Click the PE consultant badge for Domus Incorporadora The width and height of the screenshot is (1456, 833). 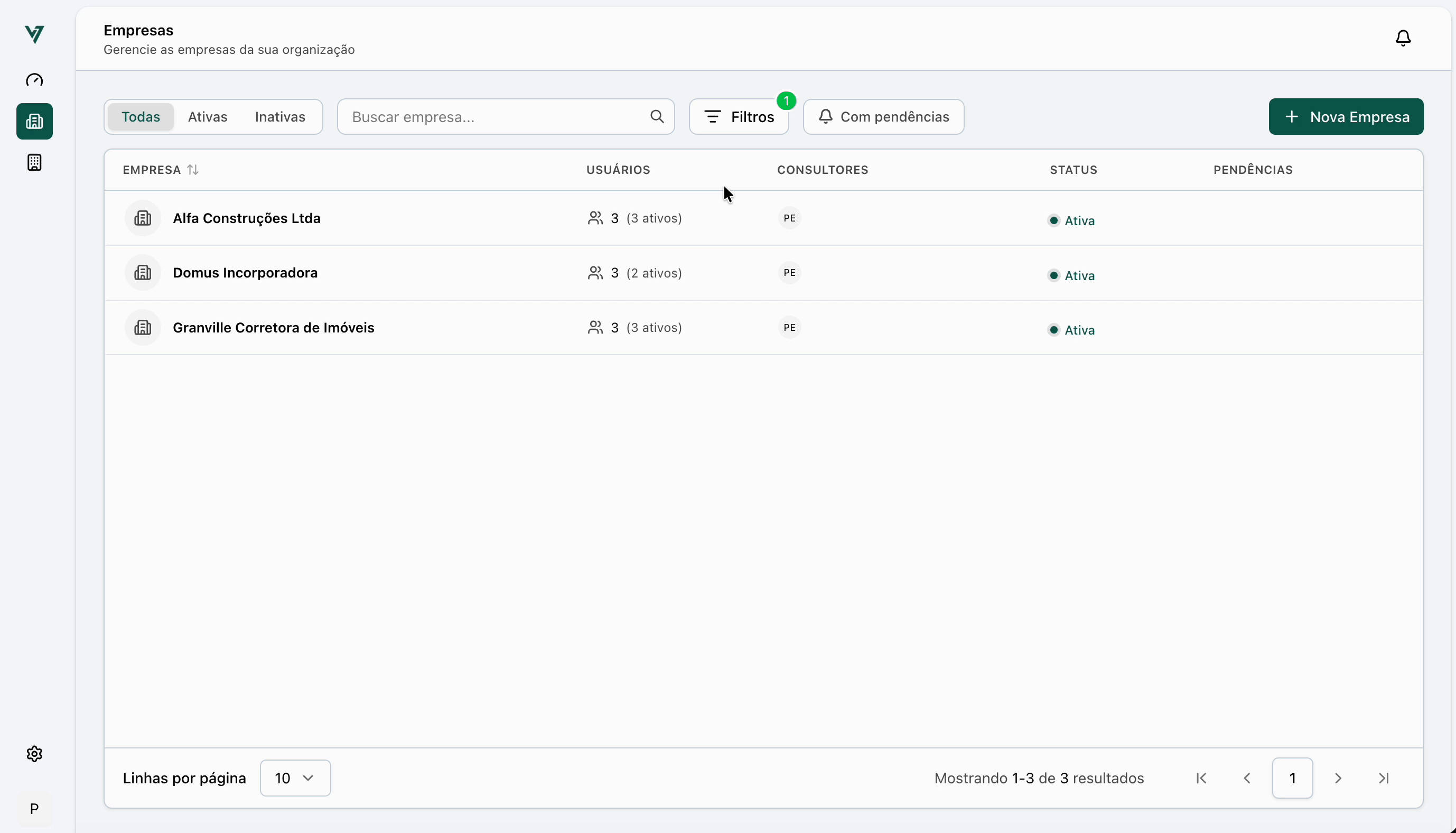point(789,273)
